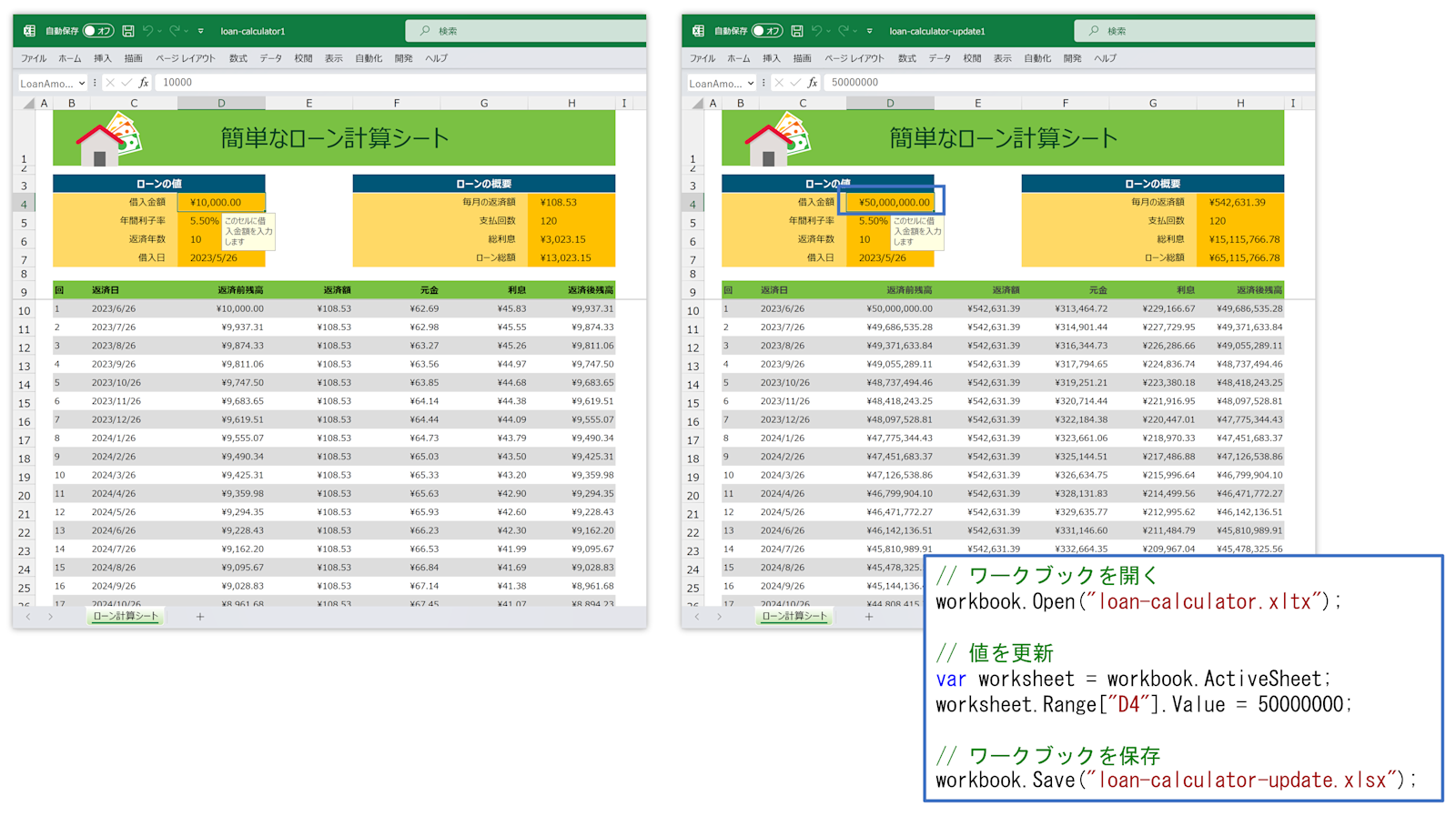Open the undo history dropdown in loan-calculator-update1

coord(828,31)
